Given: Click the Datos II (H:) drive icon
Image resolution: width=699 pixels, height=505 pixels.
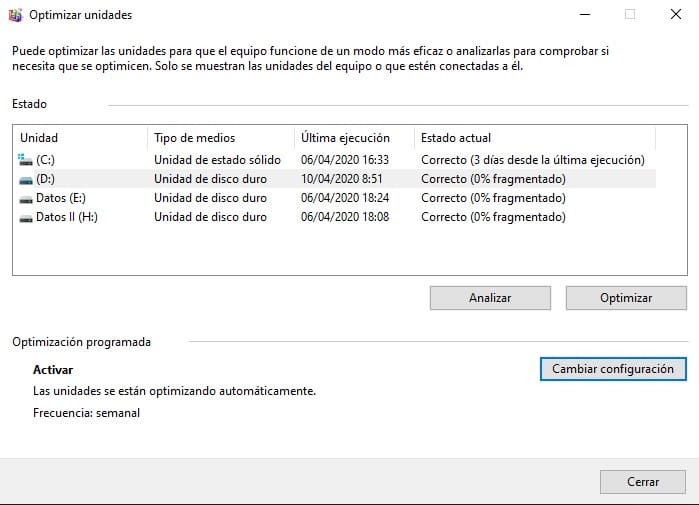Looking at the screenshot, I should (26, 218).
